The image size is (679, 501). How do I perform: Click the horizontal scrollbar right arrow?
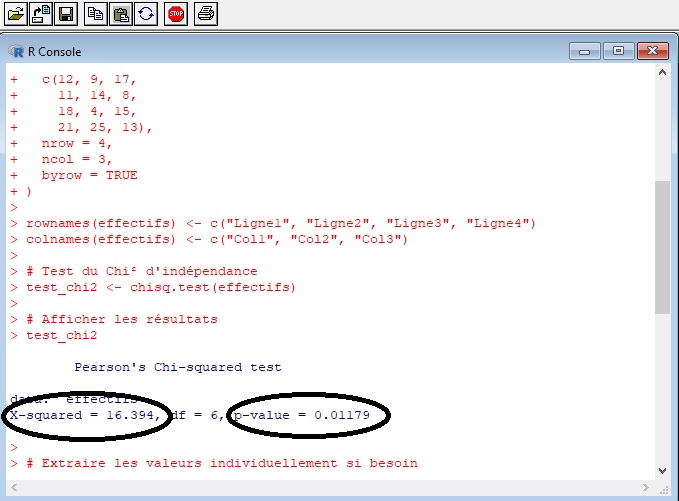pyautogui.click(x=646, y=487)
